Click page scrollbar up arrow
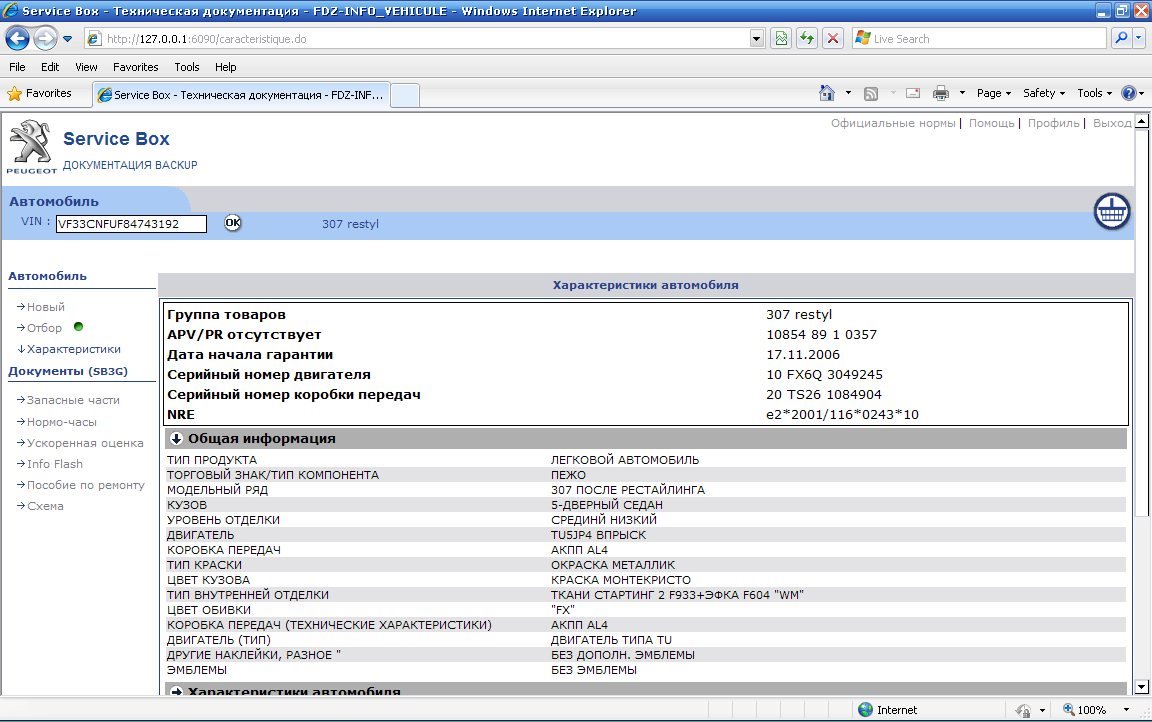1152x722 pixels. click(x=1142, y=121)
